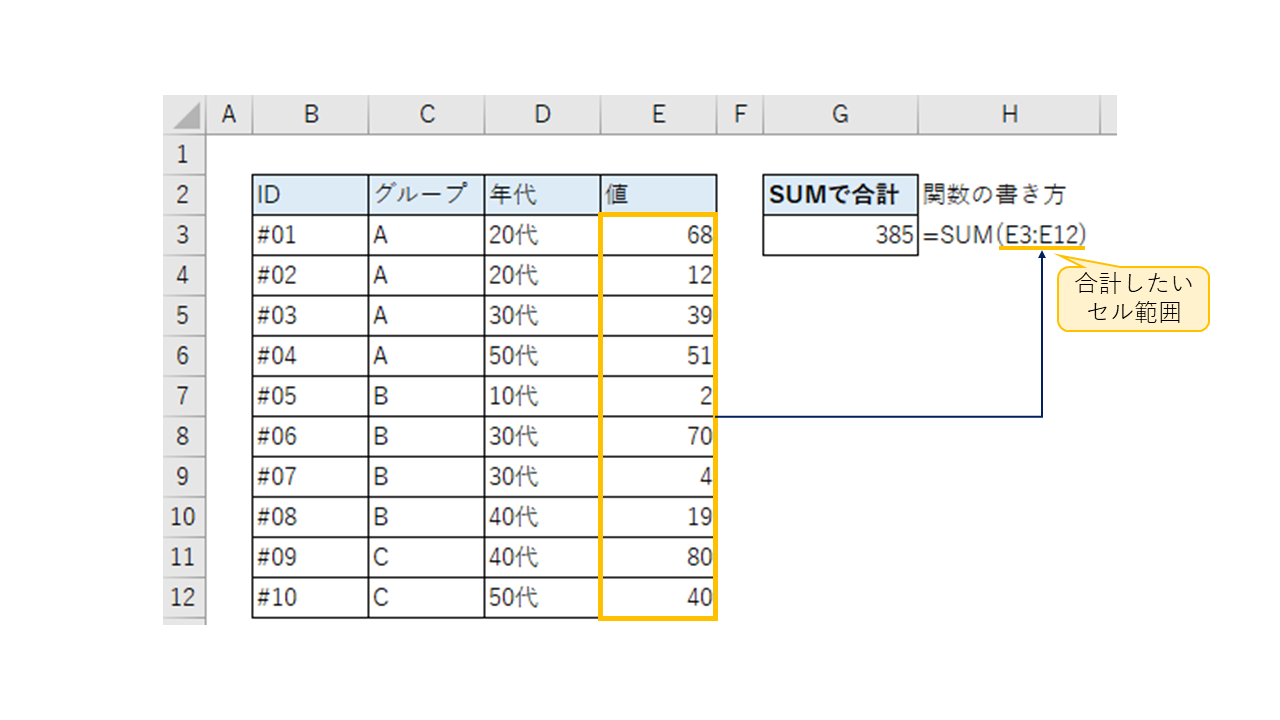The image size is (1280, 720).
Task: Select cell with ID #03
Action: pos(311,316)
